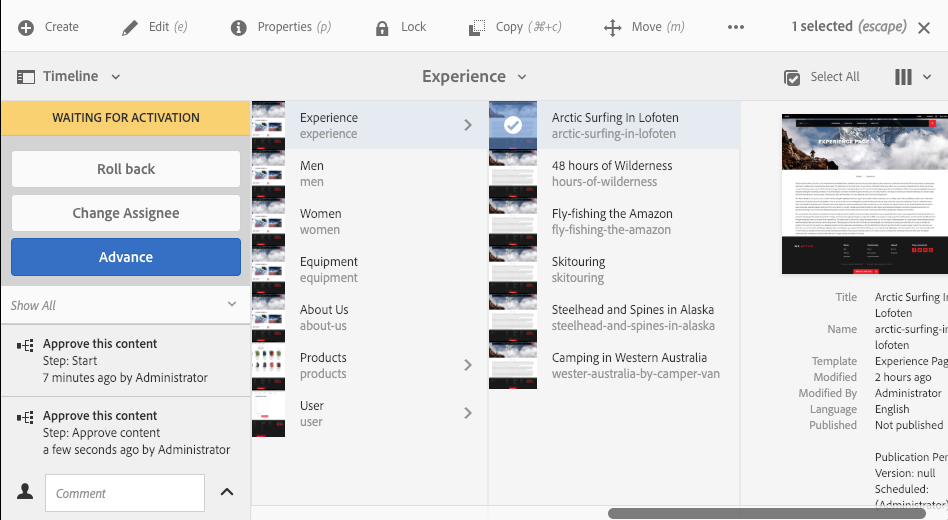Click the Lock padlock icon
The image size is (948, 520).
tap(382, 28)
